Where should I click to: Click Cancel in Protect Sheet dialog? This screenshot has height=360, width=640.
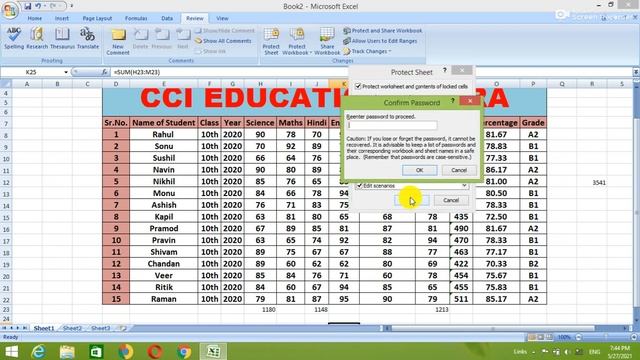[451, 200]
